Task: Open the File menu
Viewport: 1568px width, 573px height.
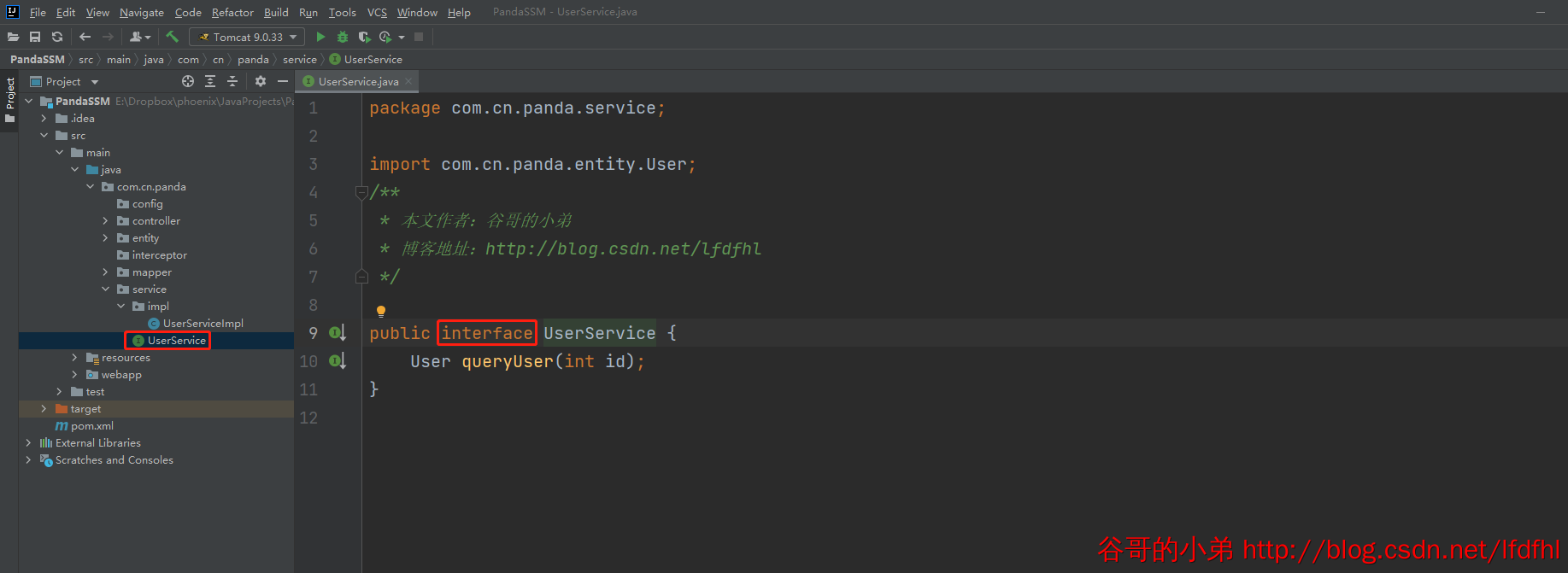Action: click(x=38, y=12)
